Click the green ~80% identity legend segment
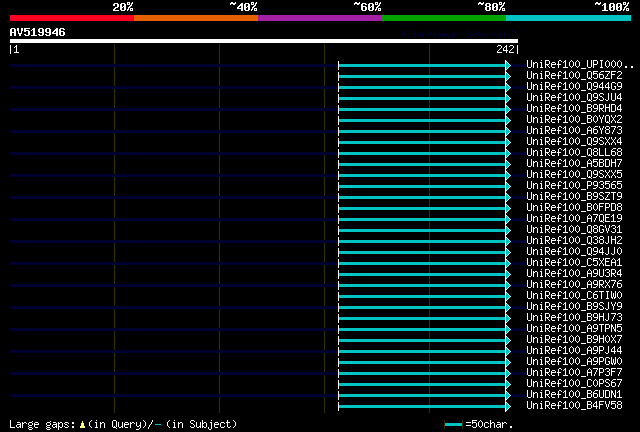640x432 pixels. pyautogui.click(x=444, y=18)
